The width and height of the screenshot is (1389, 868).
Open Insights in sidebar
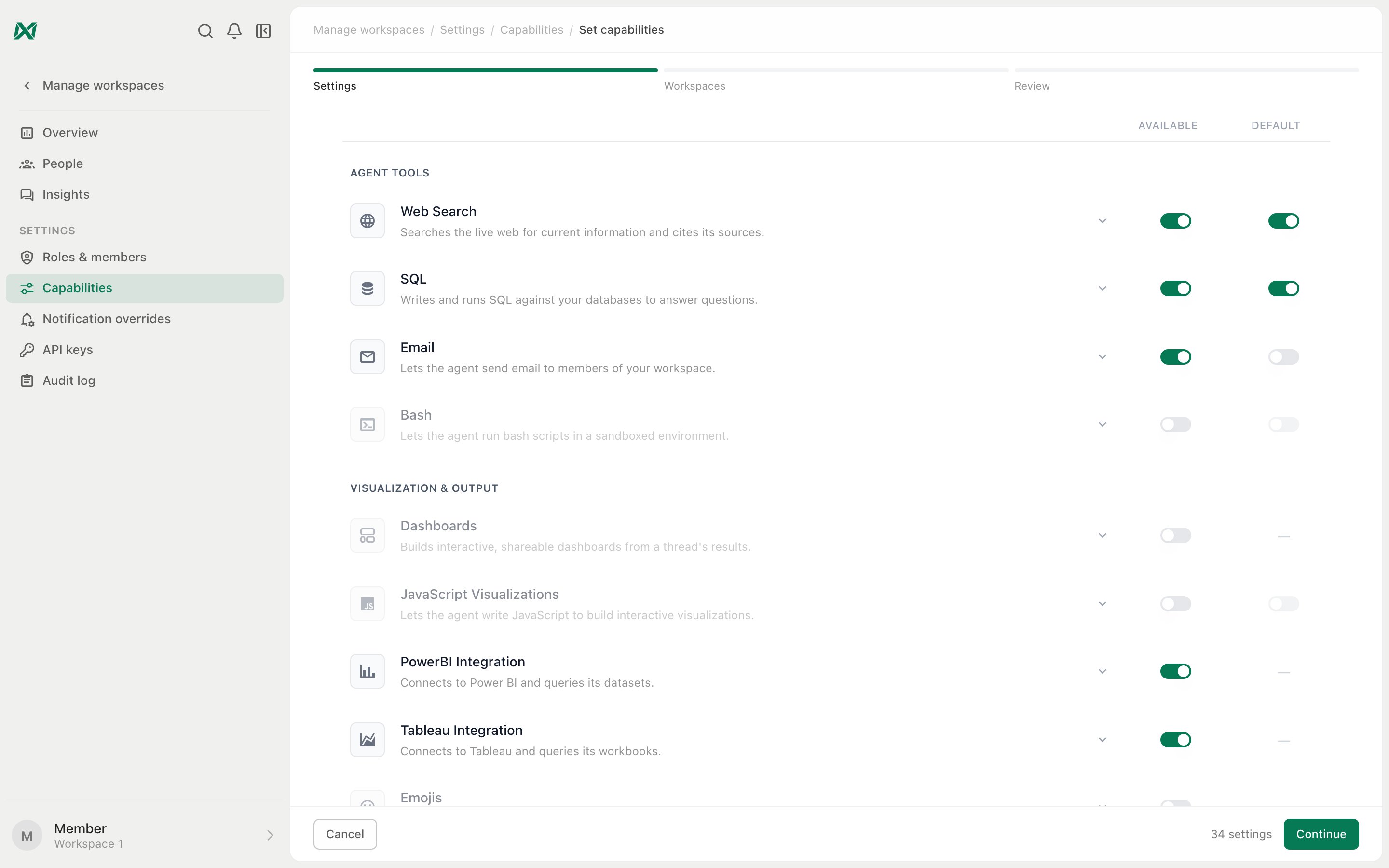point(145,195)
